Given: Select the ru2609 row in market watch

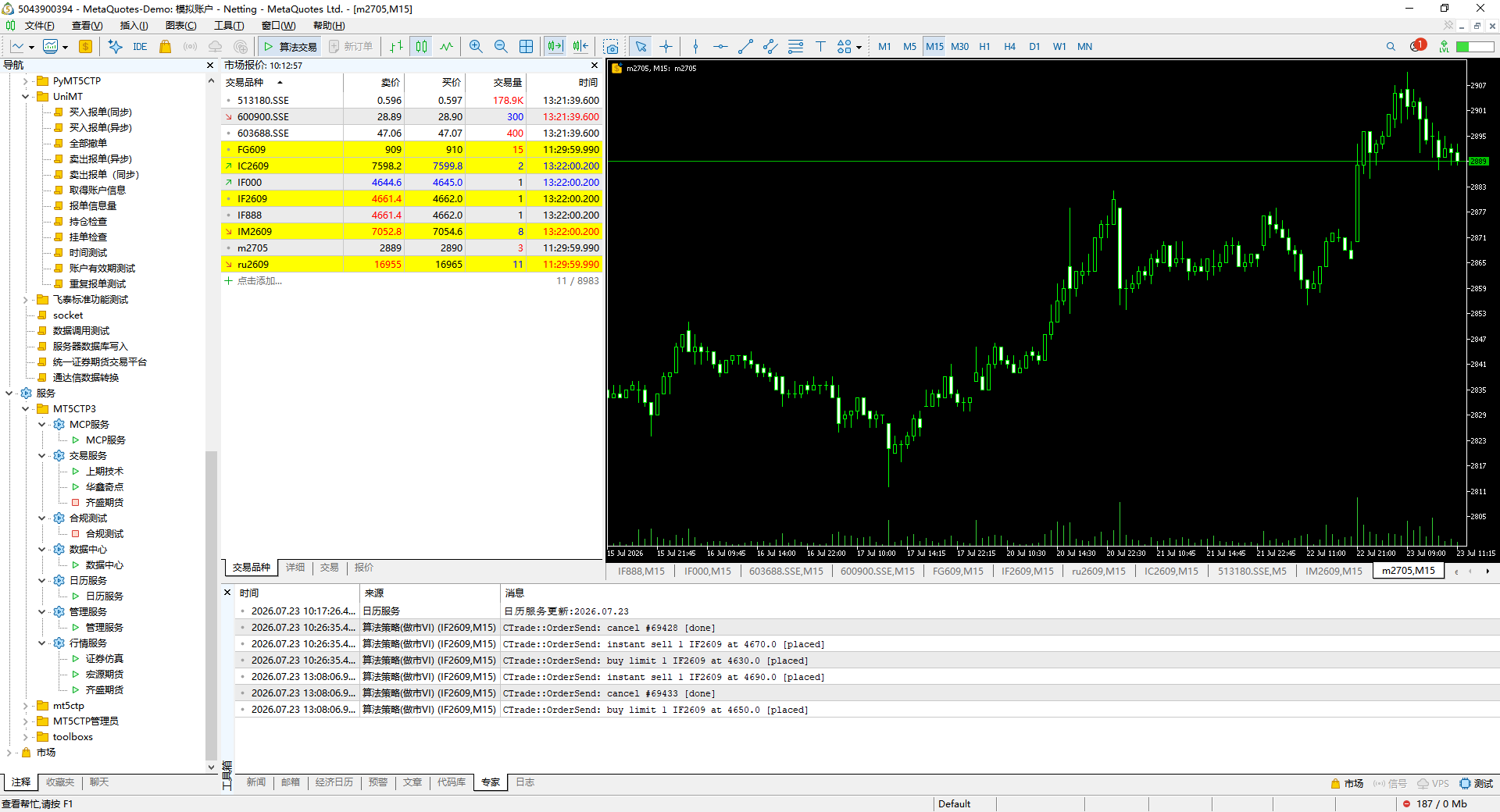Looking at the screenshot, I should pyautogui.click(x=412, y=265).
